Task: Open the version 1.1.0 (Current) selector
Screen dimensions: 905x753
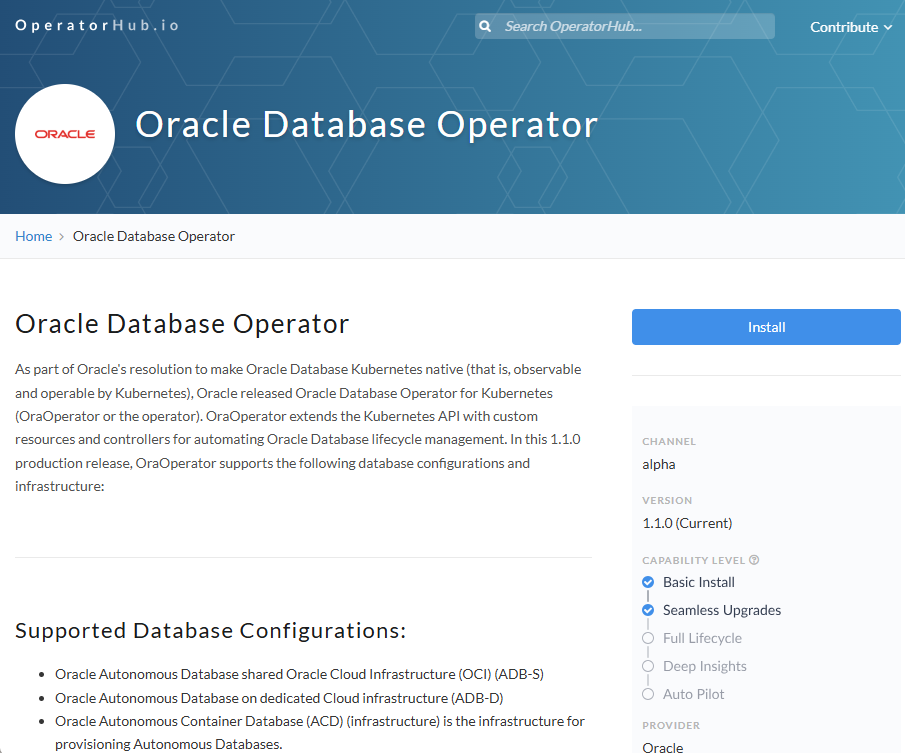Action: [x=686, y=522]
